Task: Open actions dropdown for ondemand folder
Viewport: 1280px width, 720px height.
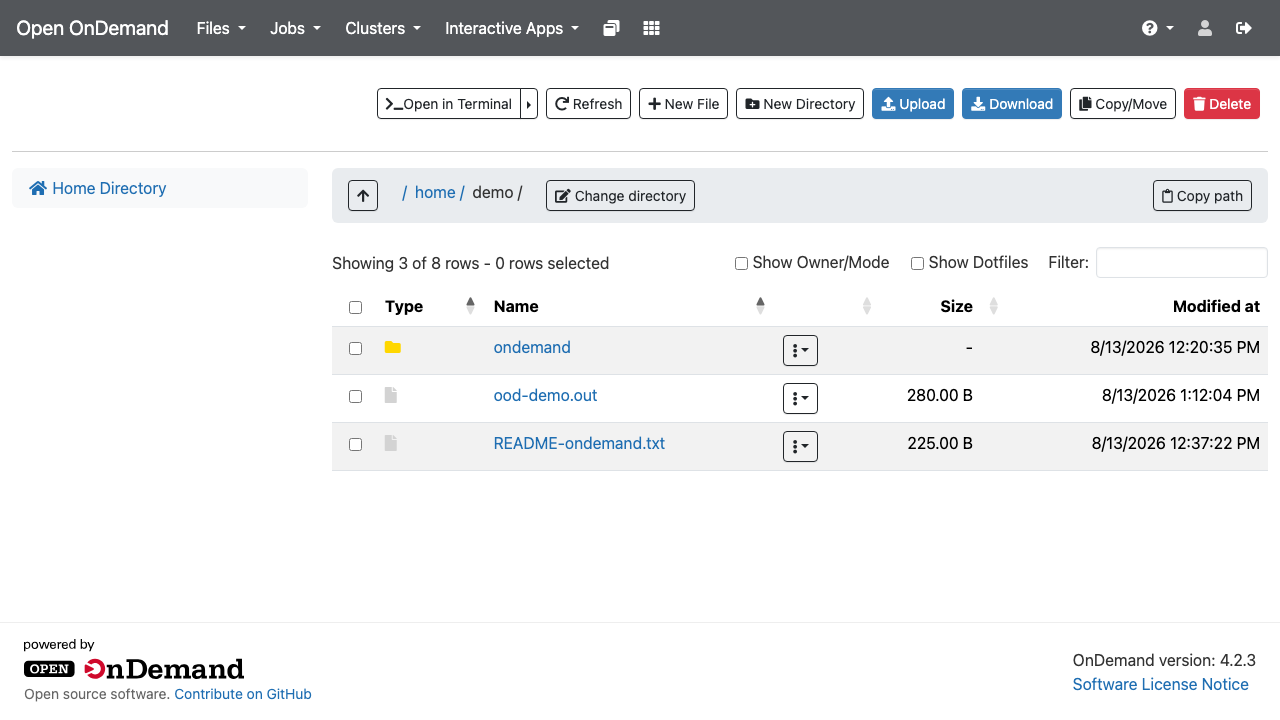Action: 800,350
